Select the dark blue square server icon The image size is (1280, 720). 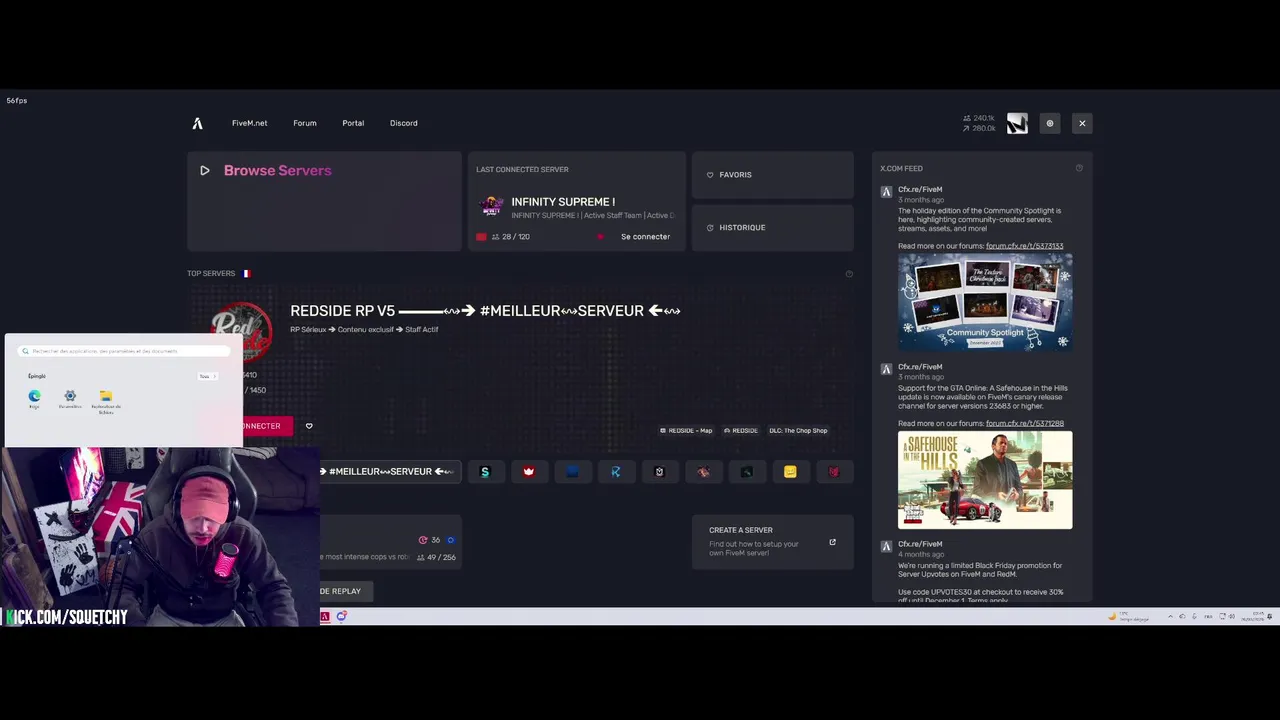572,472
